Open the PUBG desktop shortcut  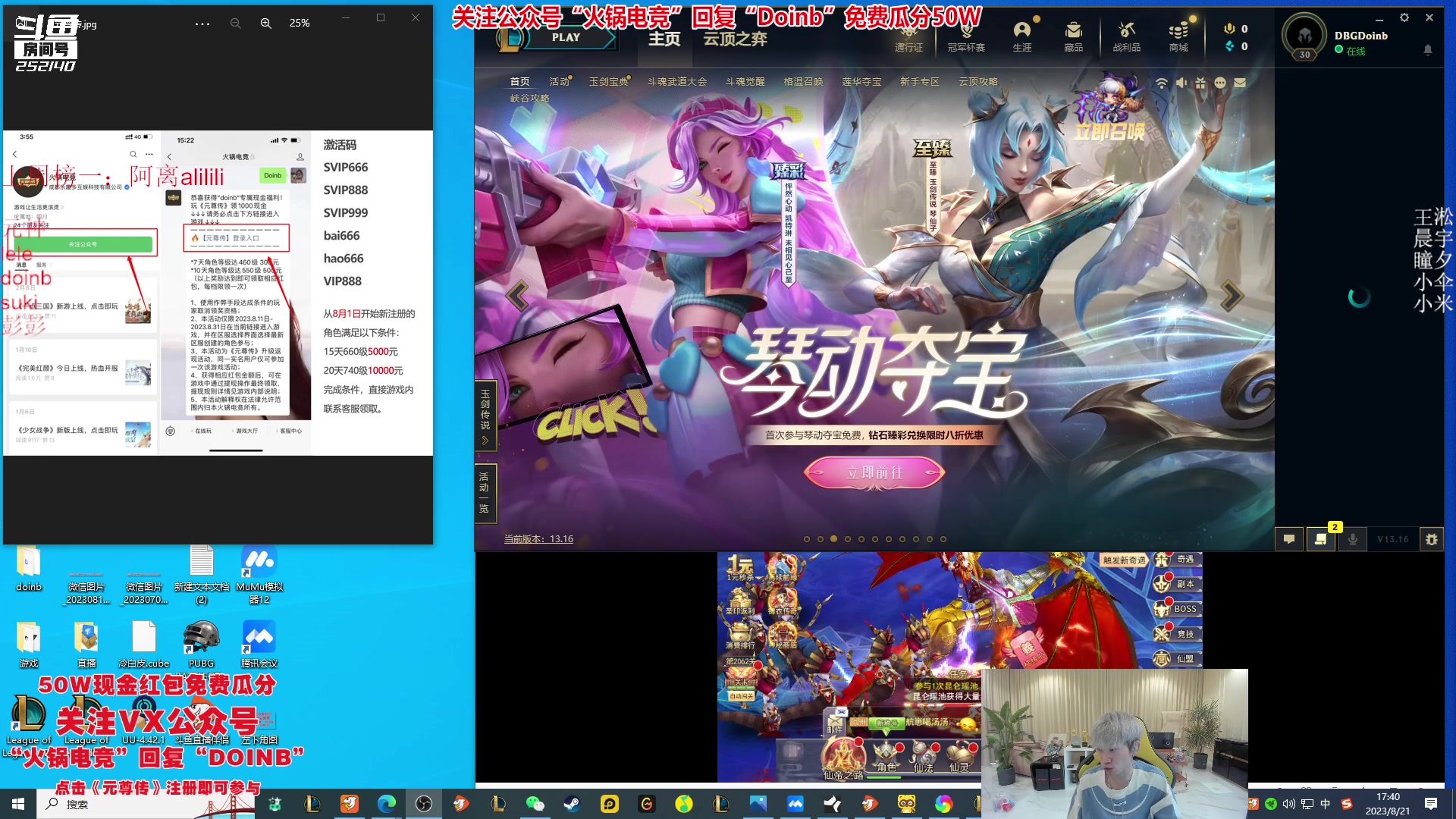(x=202, y=645)
